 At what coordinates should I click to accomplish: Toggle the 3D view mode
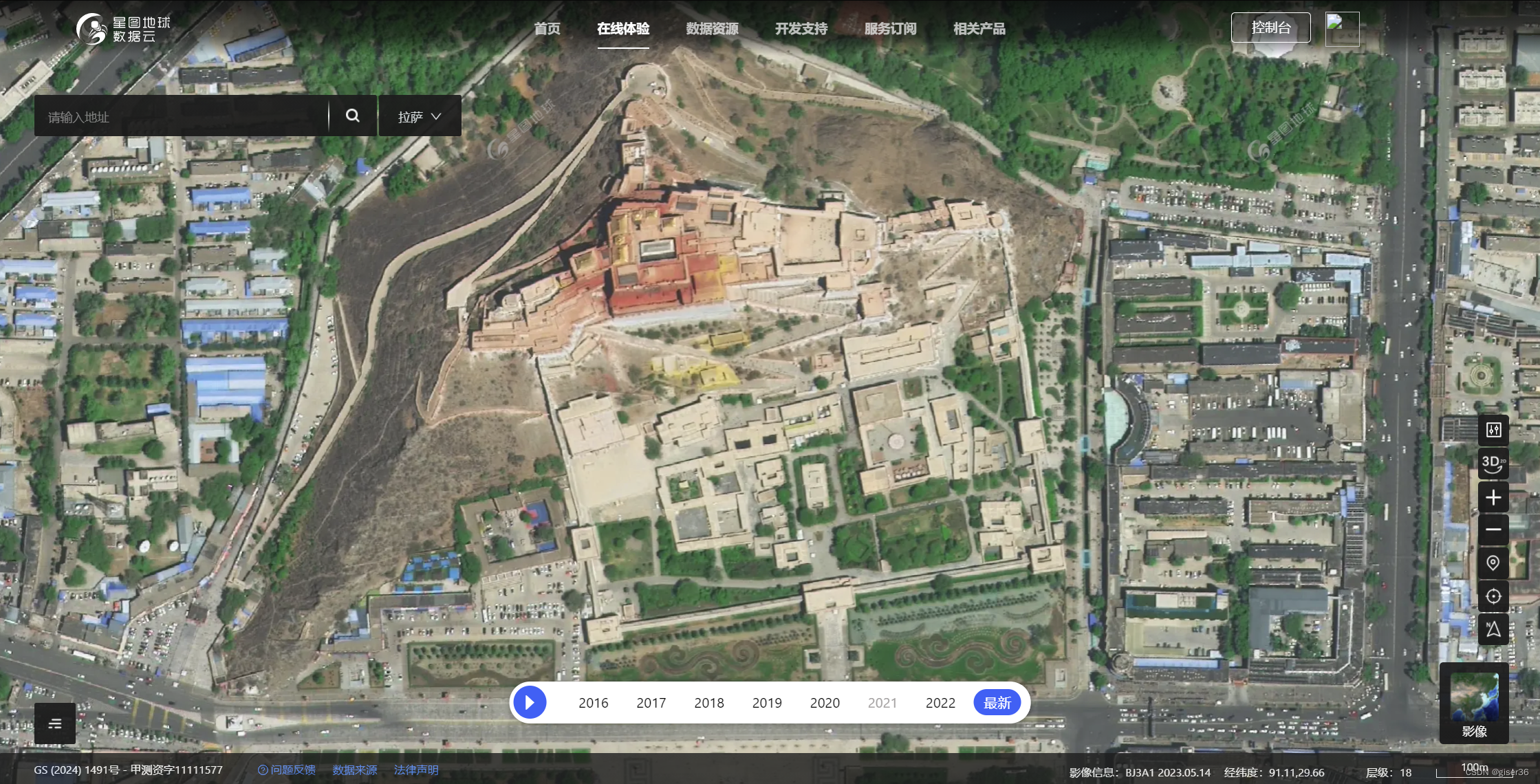coord(1493,464)
